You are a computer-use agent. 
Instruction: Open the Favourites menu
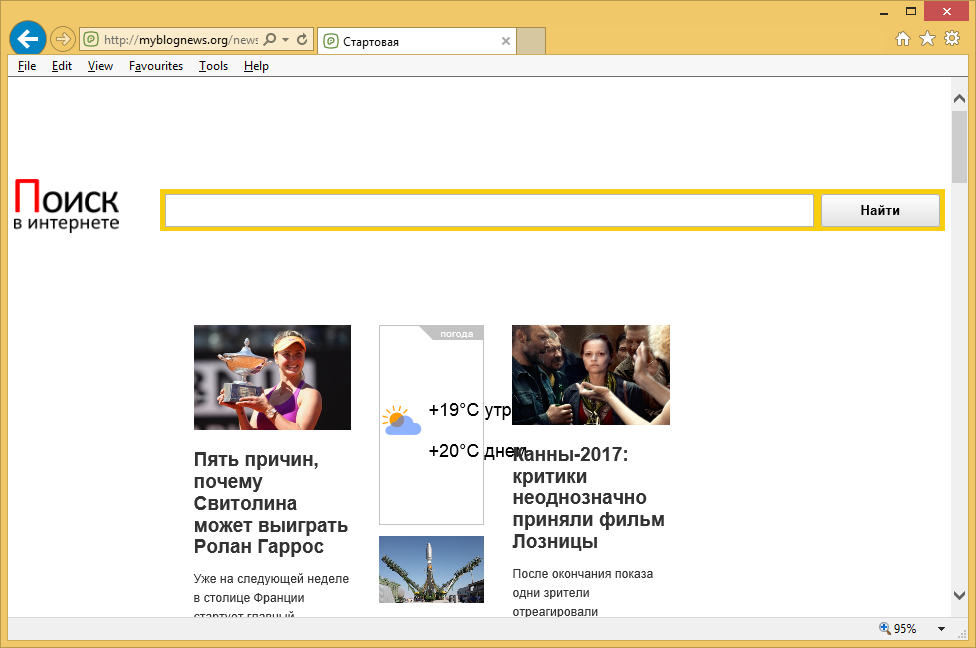(156, 66)
